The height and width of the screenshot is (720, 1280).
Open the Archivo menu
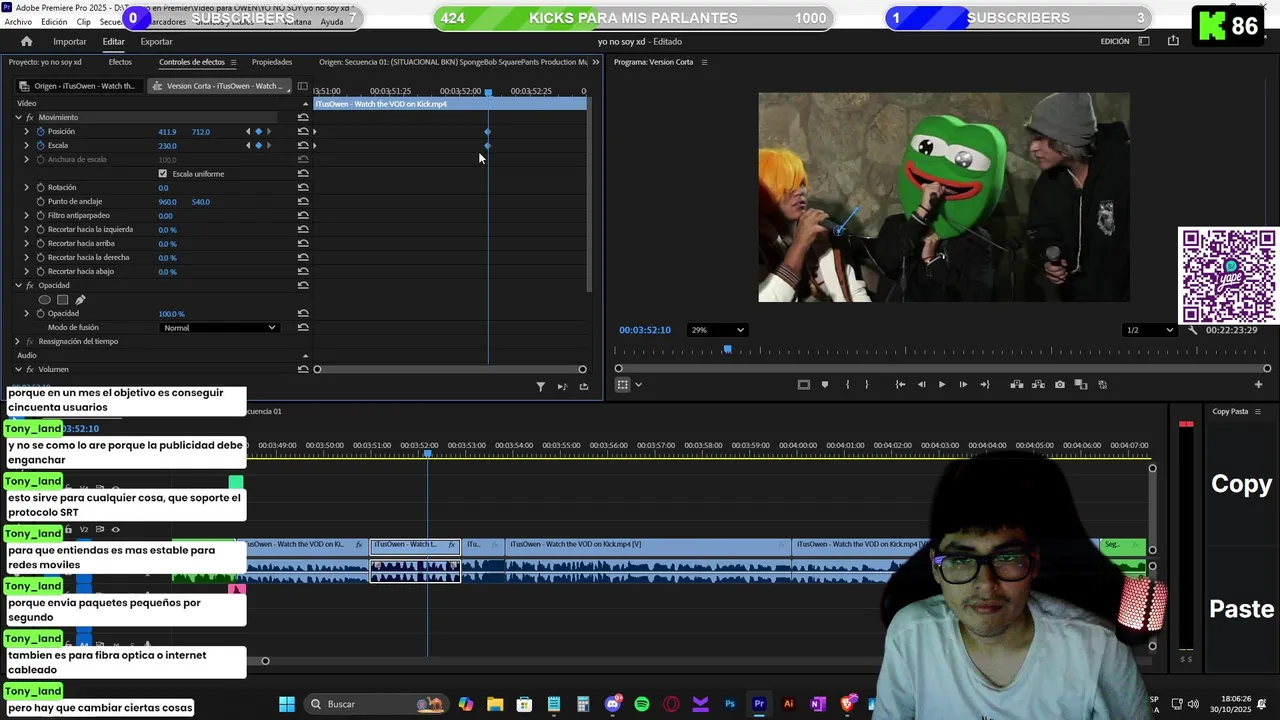click(x=18, y=22)
